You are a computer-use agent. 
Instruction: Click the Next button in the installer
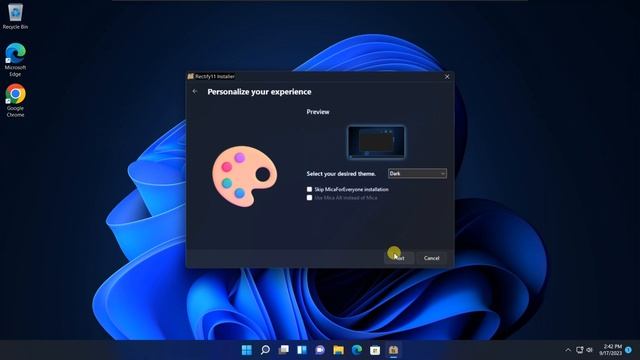(x=399, y=258)
